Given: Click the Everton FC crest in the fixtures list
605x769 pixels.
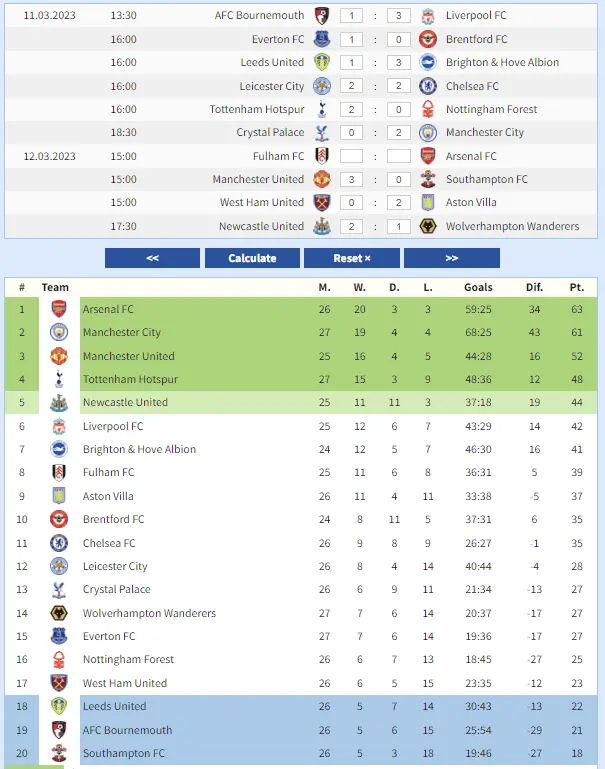Looking at the screenshot, I should [322, 39].
